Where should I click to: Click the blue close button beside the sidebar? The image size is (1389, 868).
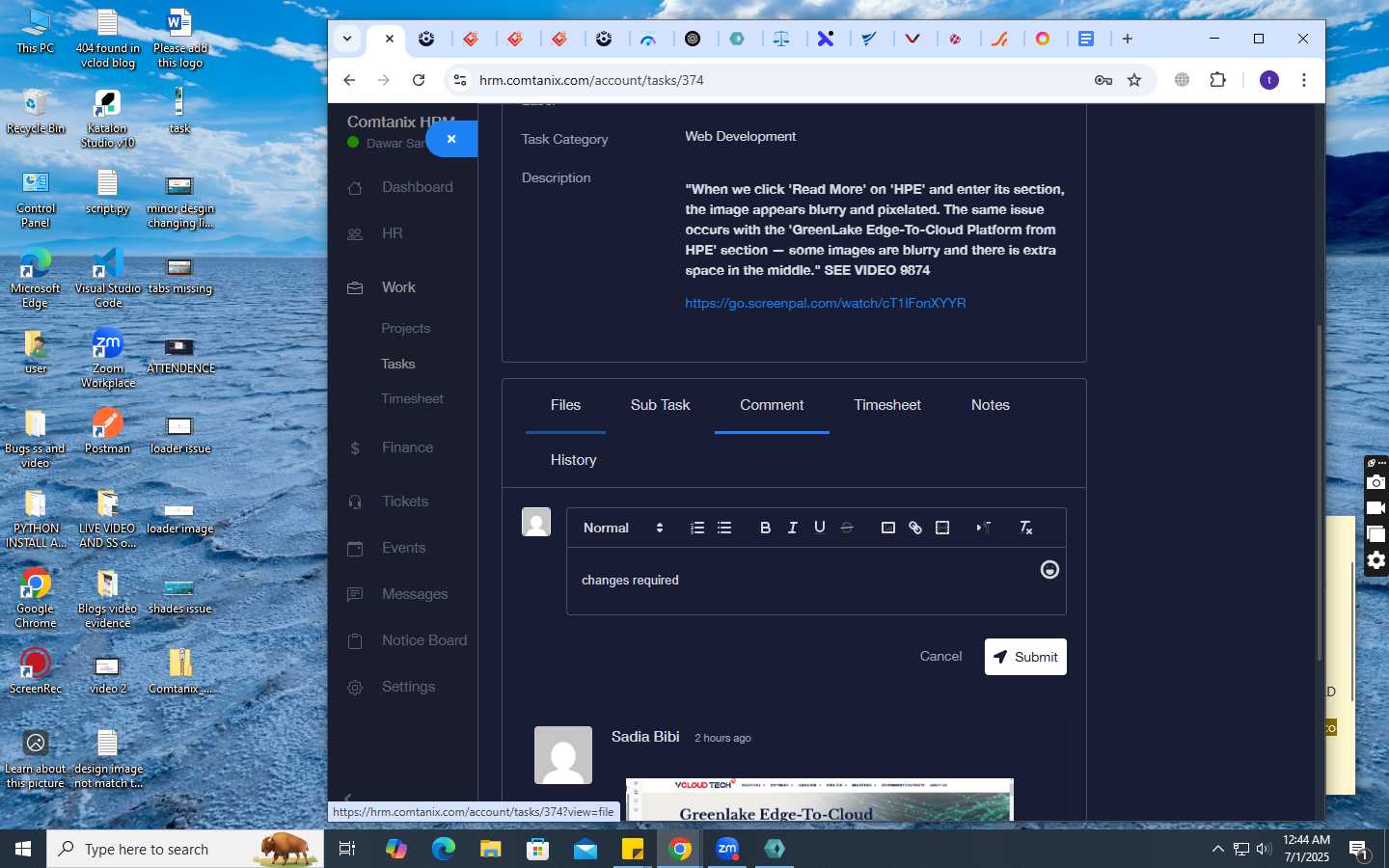[x=451, y=139]
